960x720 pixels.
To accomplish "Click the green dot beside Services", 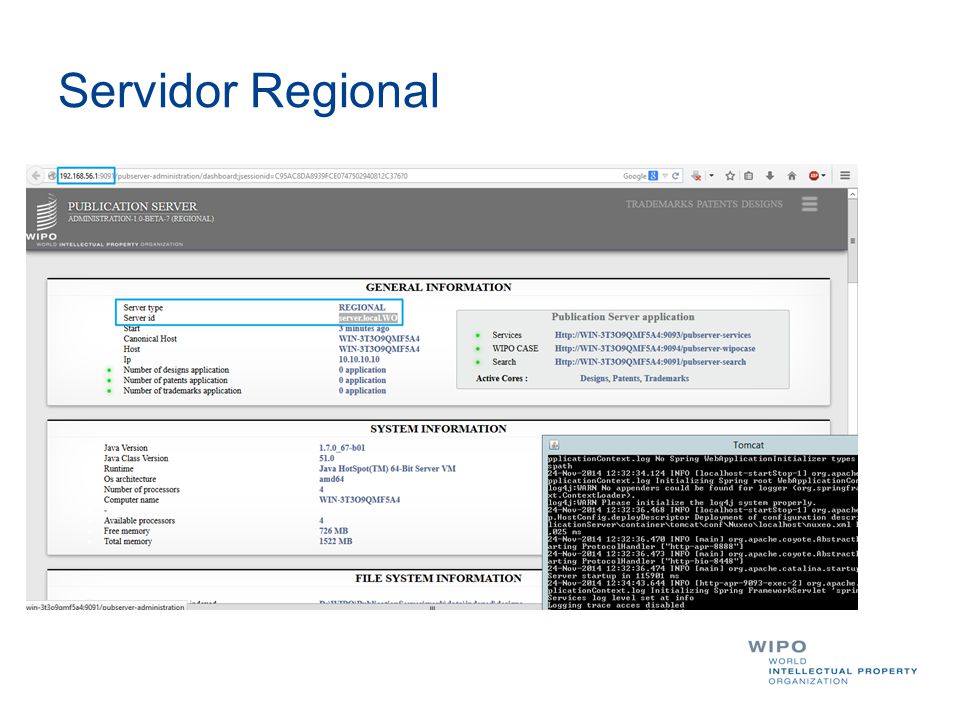I will click(478, 336).
